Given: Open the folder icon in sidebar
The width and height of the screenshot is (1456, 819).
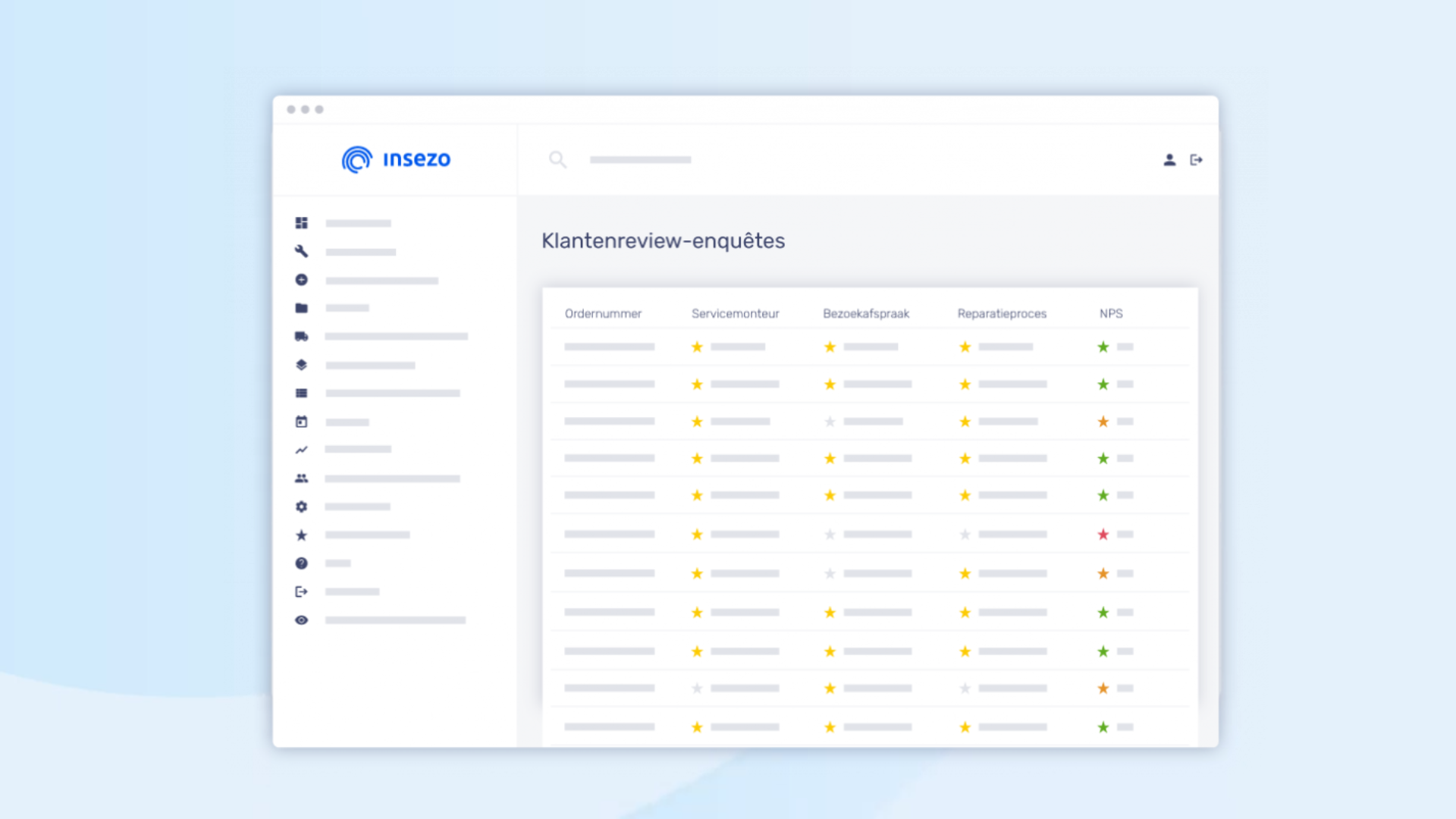Looking at the screenshot, I should tap(301, 308).
